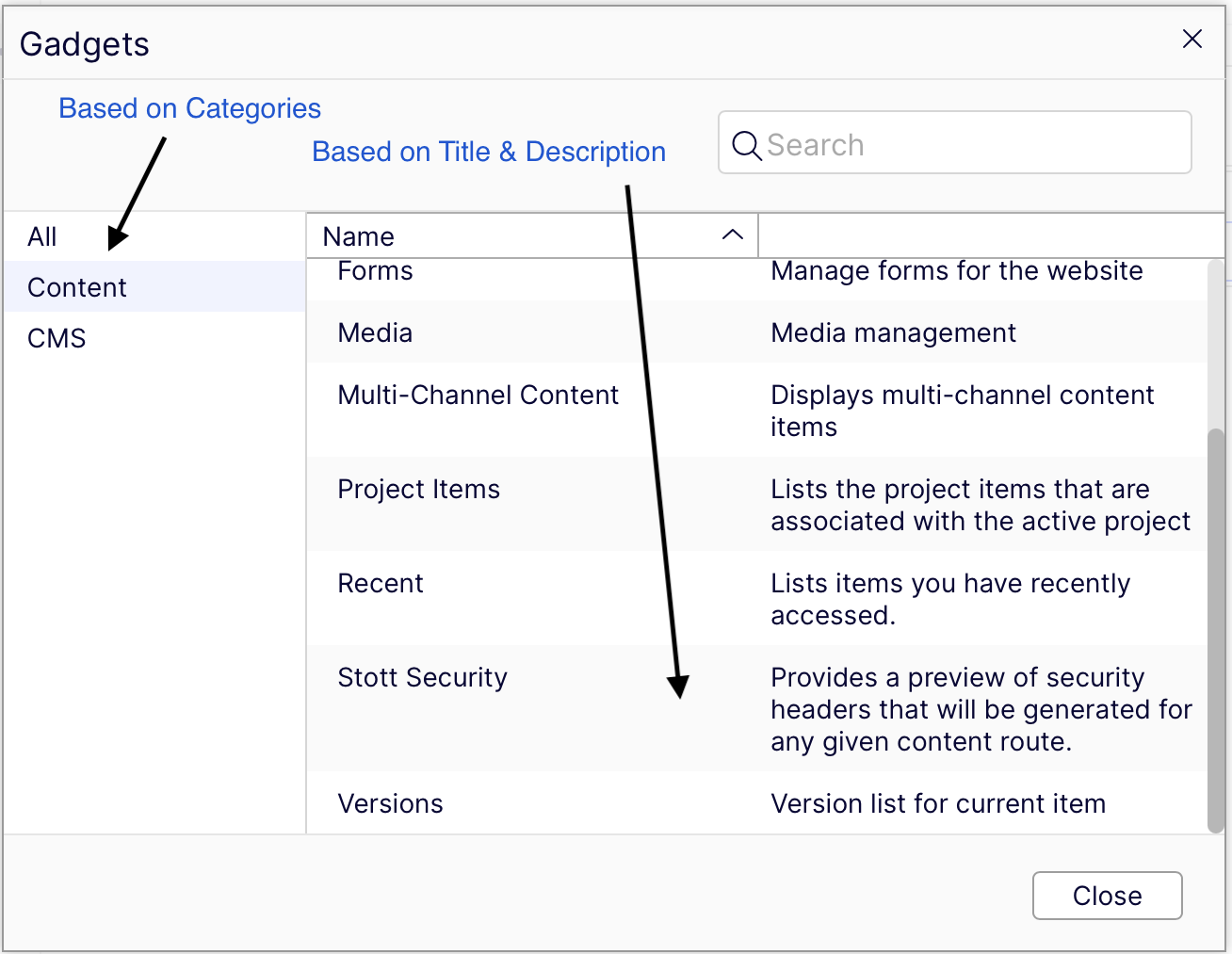Screen dimensions: 1232x954
Task: Select the Versions gadget row
Action: 471,803
